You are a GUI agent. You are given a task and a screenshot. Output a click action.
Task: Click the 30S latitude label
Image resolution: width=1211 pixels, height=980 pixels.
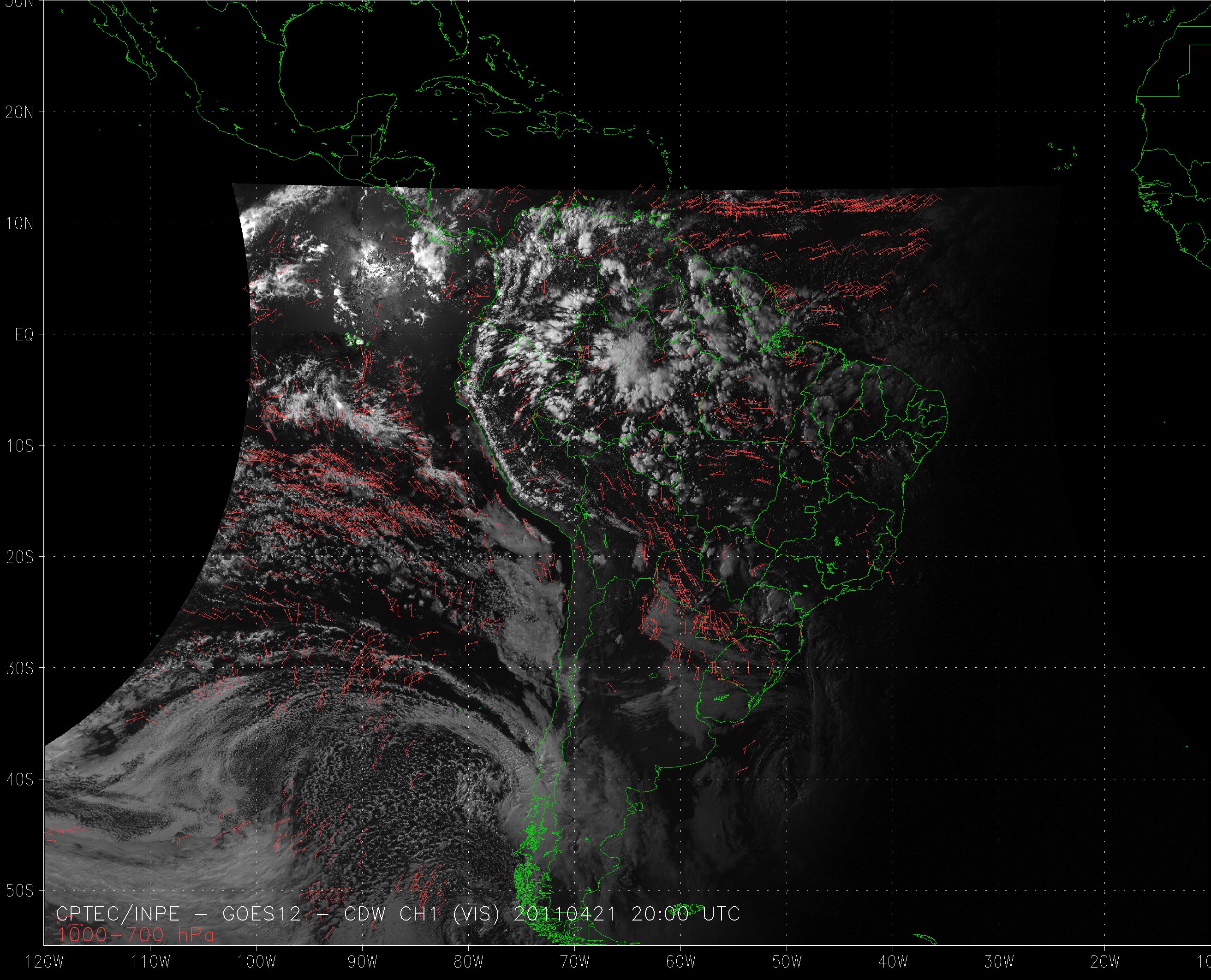[x=20, y=668]
